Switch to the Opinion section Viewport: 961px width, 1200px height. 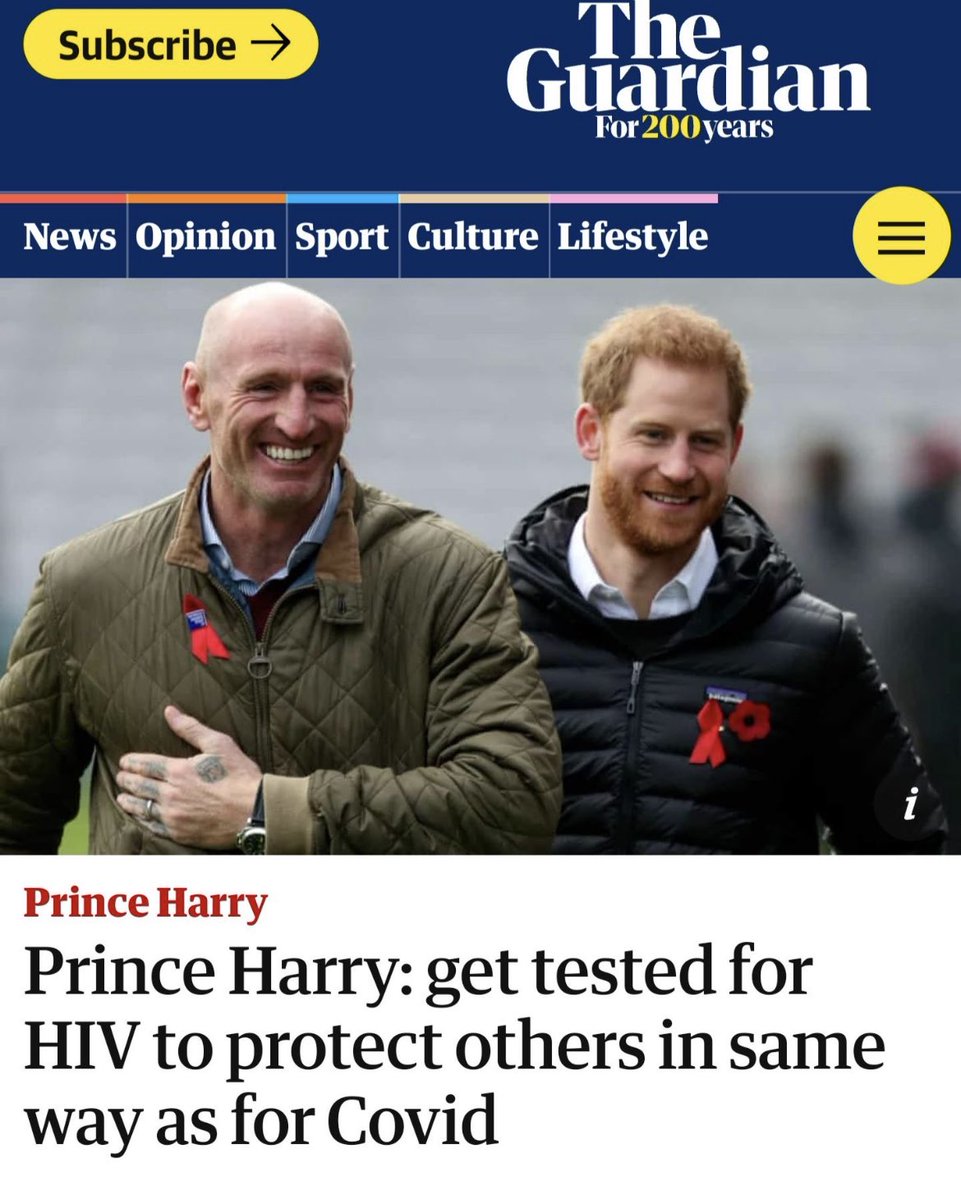(205, 237)
